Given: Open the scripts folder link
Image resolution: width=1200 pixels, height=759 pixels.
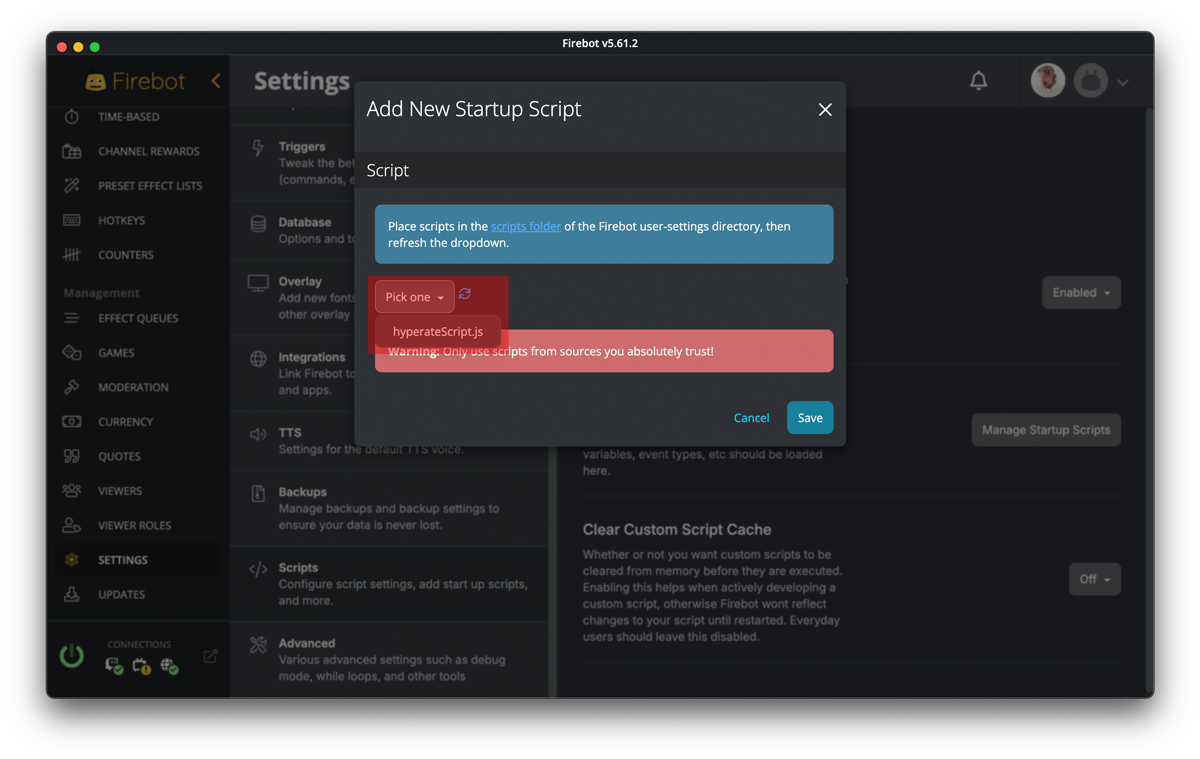Looking at the screenshot, I should click(526, 226).
